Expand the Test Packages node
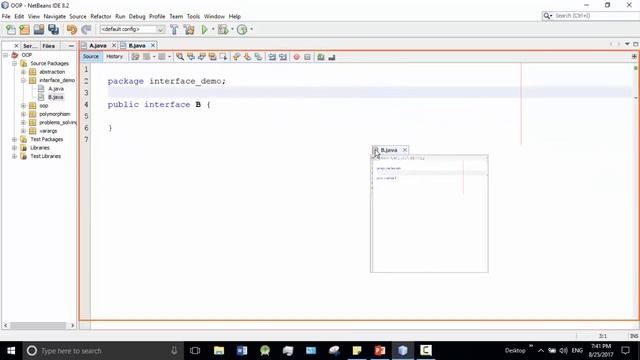The width and height of the screenshot is (640, 360). 14,140
